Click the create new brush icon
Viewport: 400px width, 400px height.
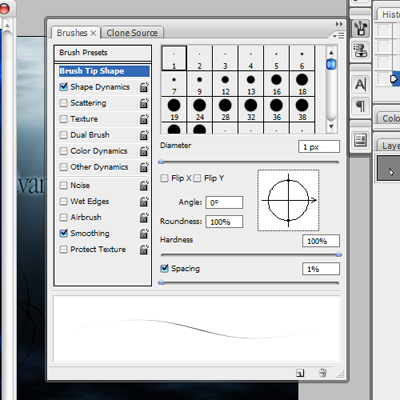300,373
